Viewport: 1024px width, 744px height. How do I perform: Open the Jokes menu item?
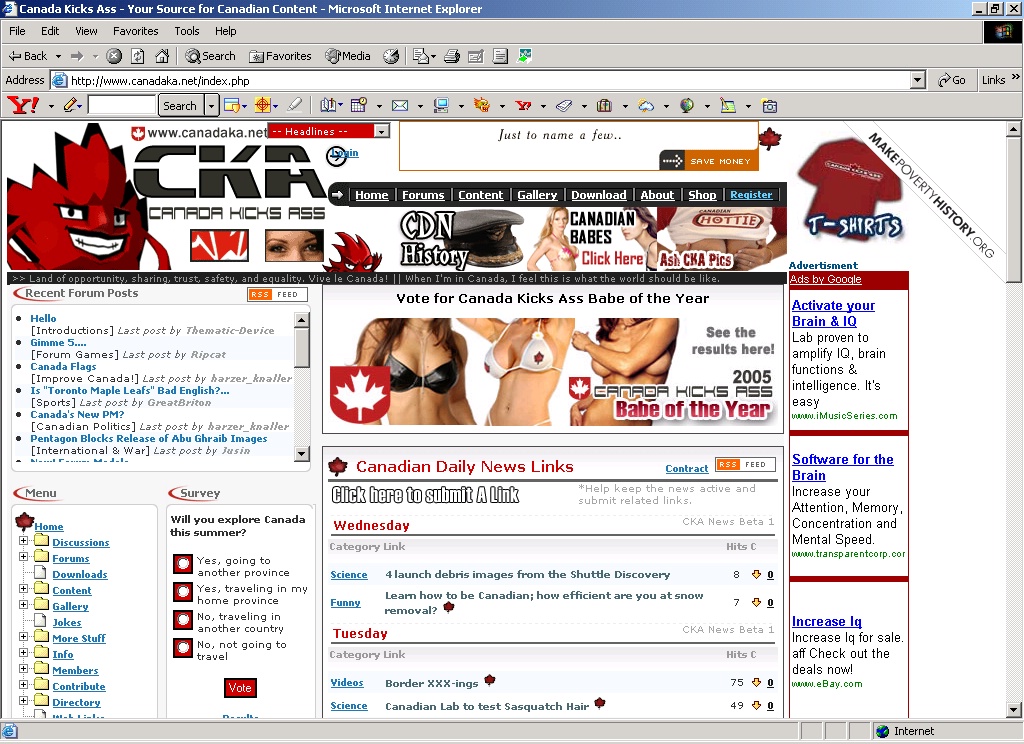[67, 622]
